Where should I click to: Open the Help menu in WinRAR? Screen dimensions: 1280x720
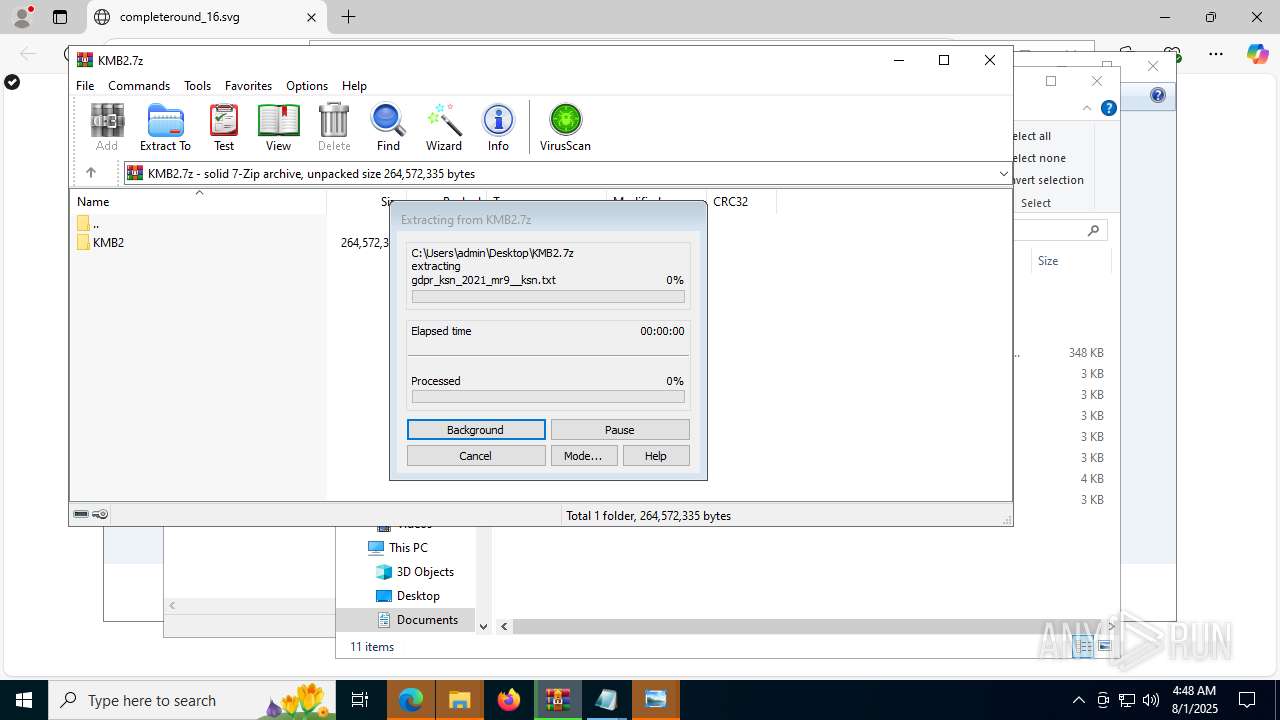(354, 86)
